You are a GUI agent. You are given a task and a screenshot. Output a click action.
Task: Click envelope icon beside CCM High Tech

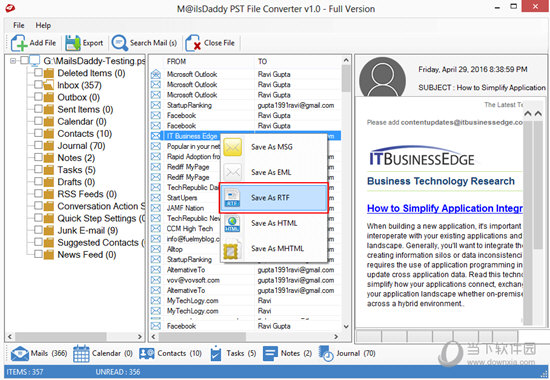(156, 229)
